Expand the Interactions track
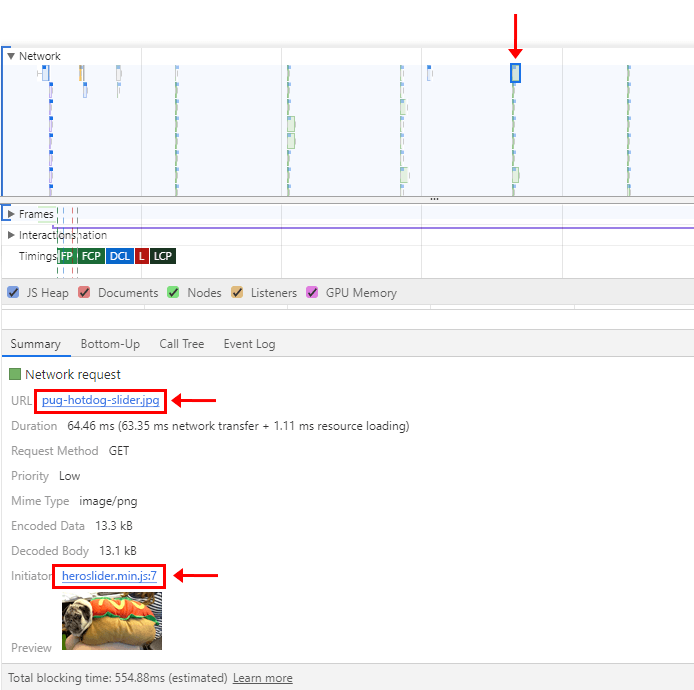Screen dimensions: 694x690 [11, 235]
